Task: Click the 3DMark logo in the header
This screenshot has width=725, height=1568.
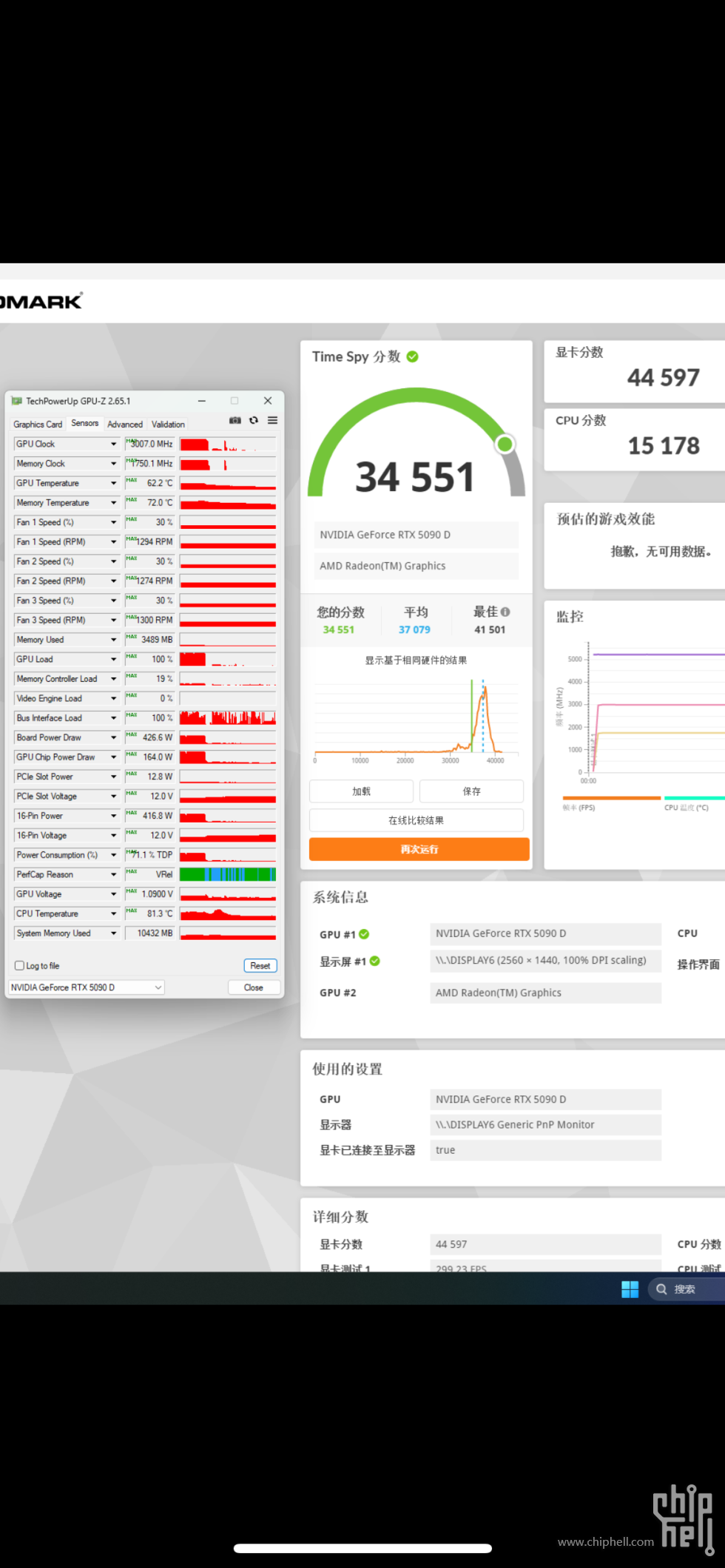Action: coord(41,301)
